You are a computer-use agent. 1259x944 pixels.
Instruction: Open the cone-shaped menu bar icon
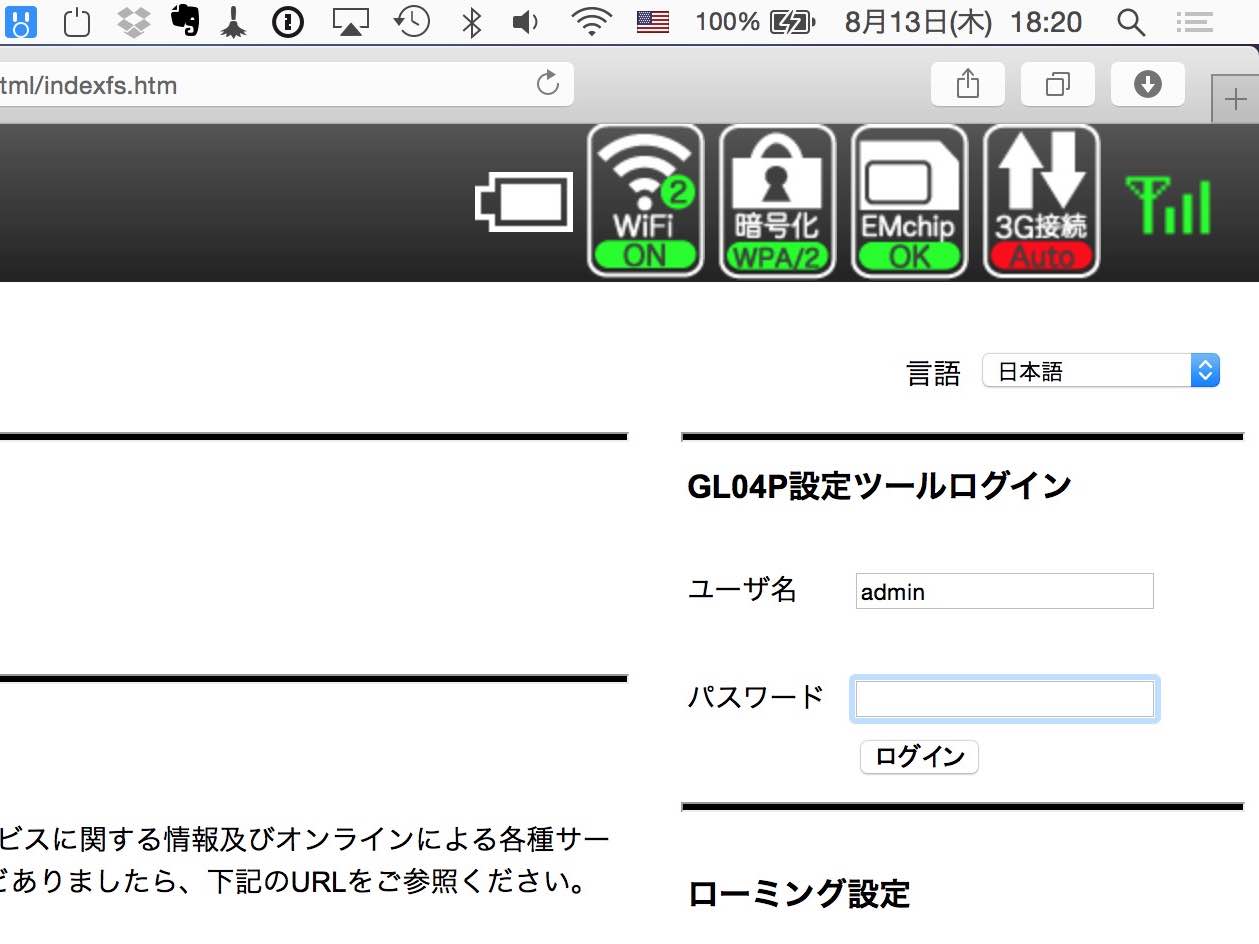point(234,21)
